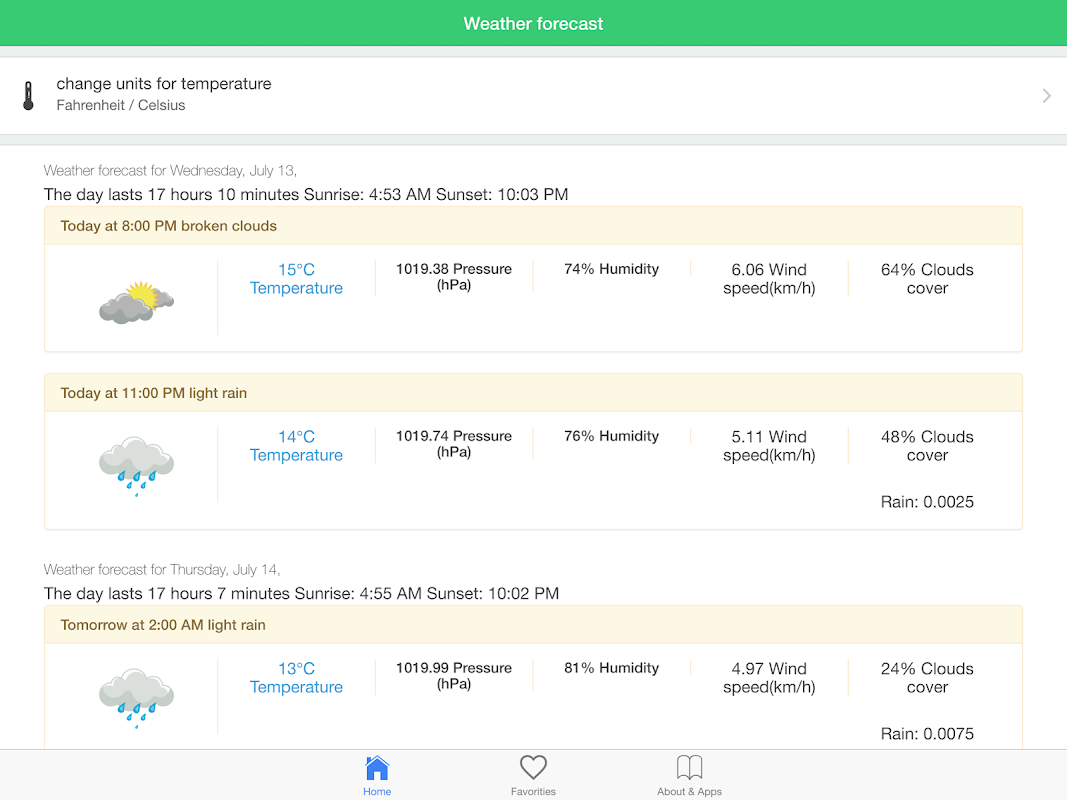Click the thermometer icon
Image resolution: width=1067 pixels, height=800 pixels.
pyautogui.click(x=28, y=95)
